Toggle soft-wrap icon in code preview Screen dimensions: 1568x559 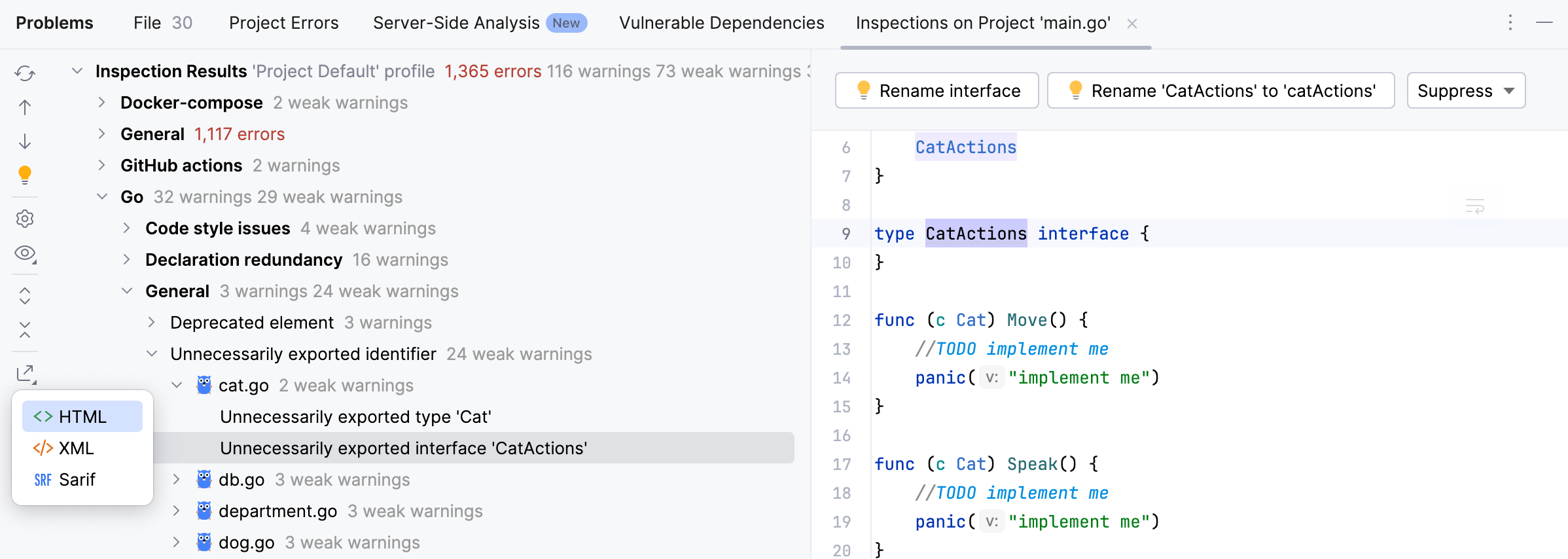(1474, 207)
